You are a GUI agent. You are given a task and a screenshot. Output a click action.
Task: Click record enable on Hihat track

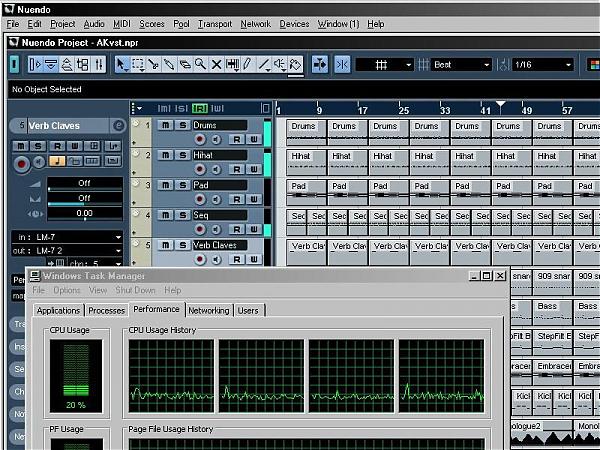click(200, 170)
